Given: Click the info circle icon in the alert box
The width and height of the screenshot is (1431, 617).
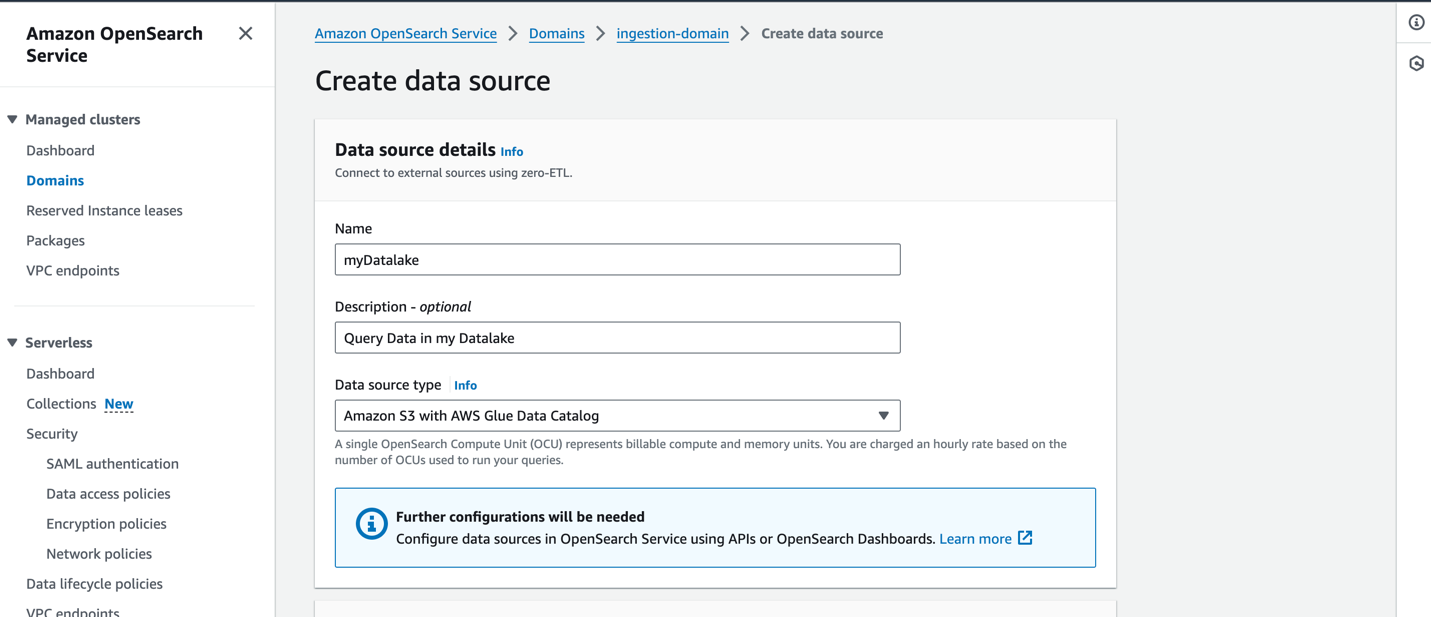Looking at the screenshot, I should (x=371, y=523).
